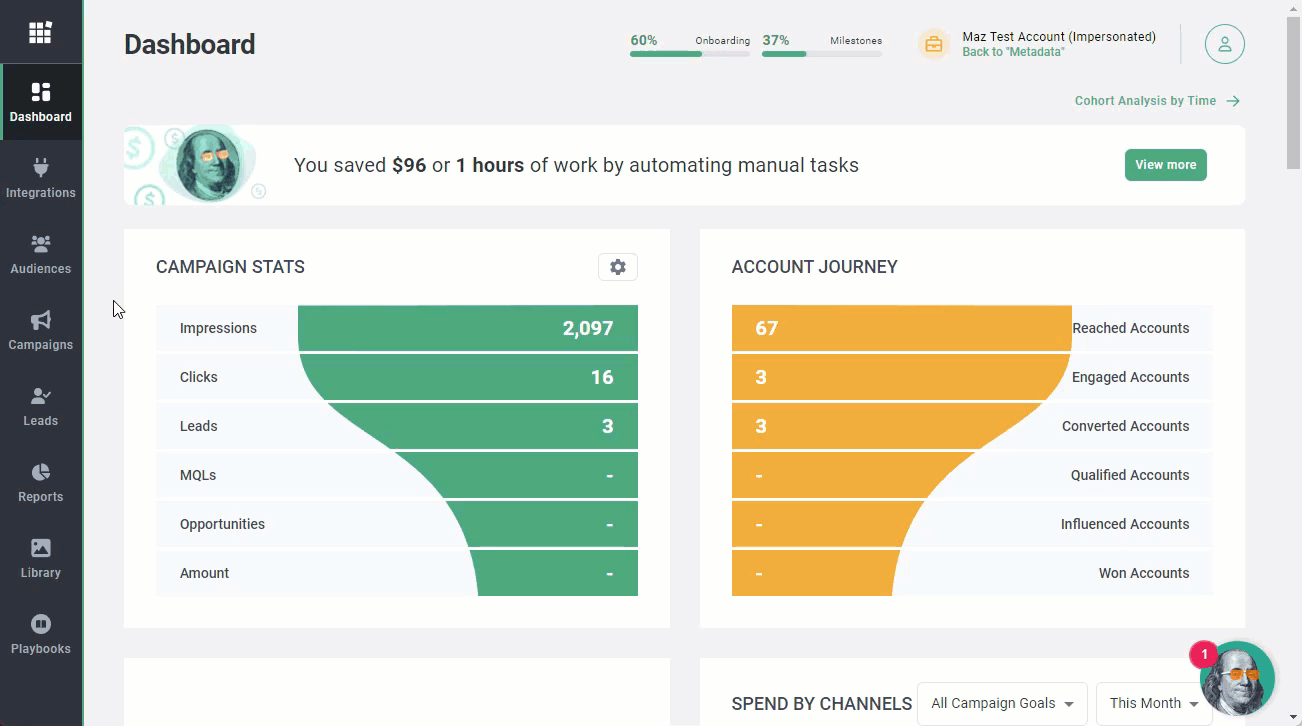
Task: Click the Onboarding progress bar
Action: [689, 53]
